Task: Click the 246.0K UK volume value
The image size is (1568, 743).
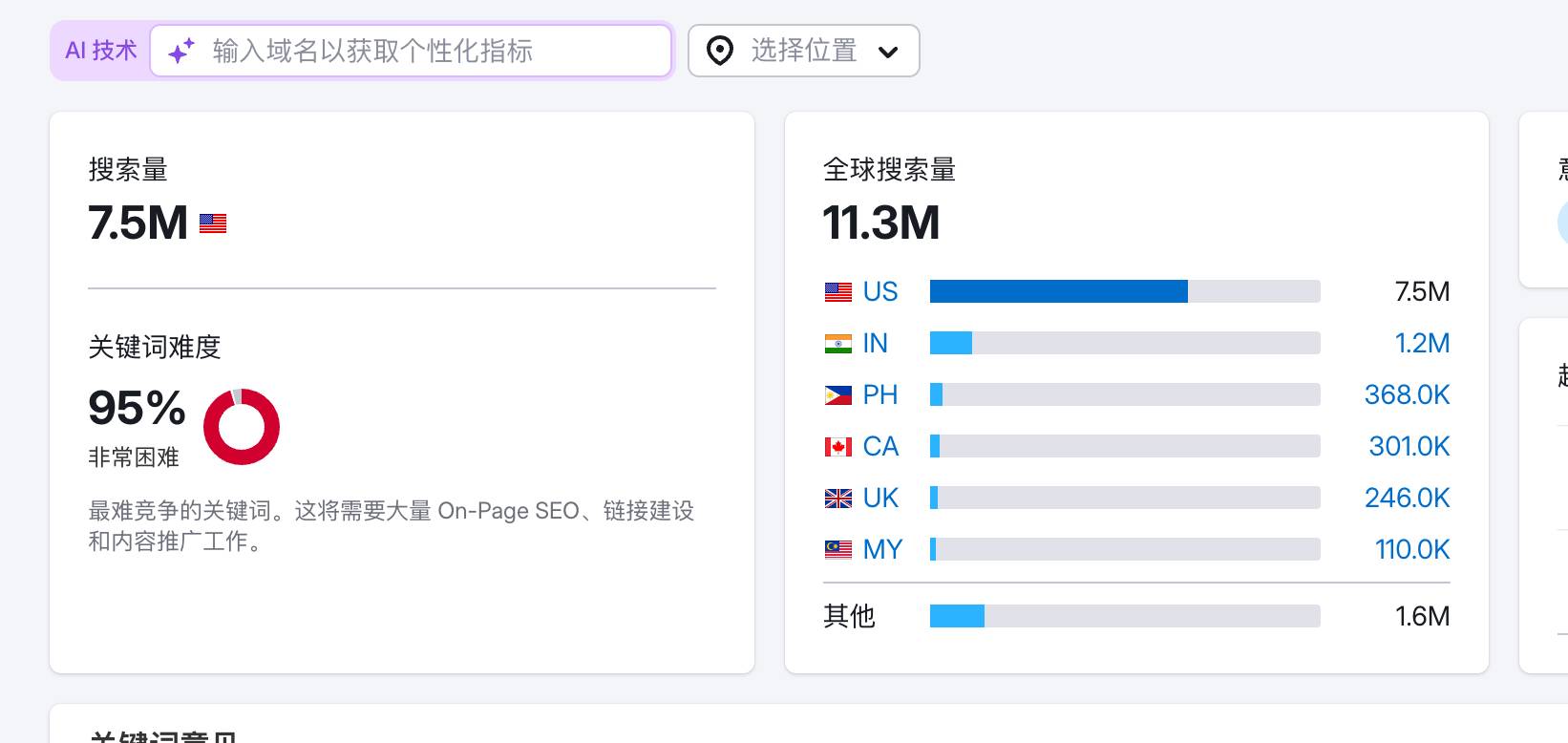Action: click(x=1408, y=498)
